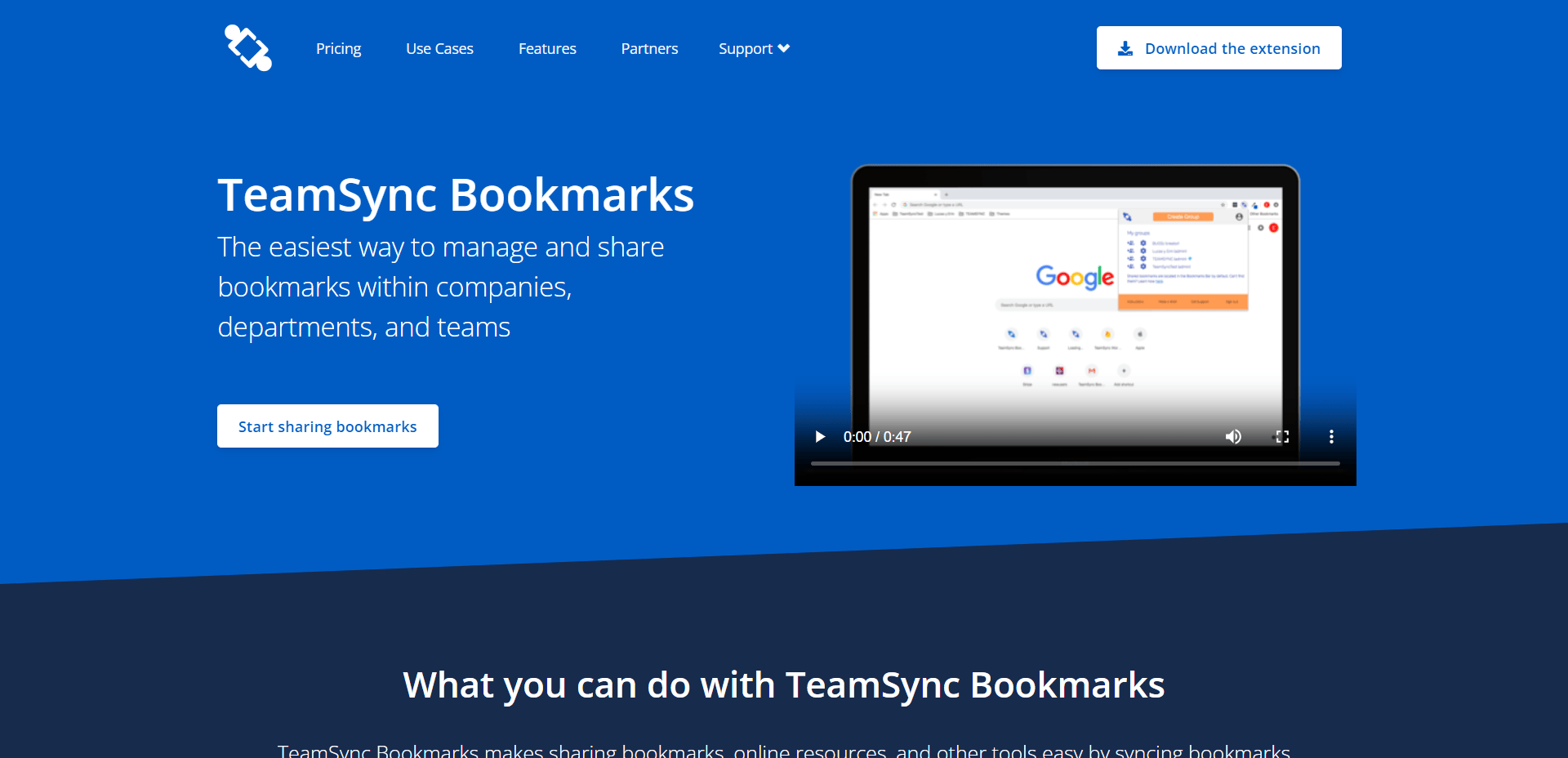Click Download the extension button
Viewport: 1568px width, 758px height.
pos(1218,48)
